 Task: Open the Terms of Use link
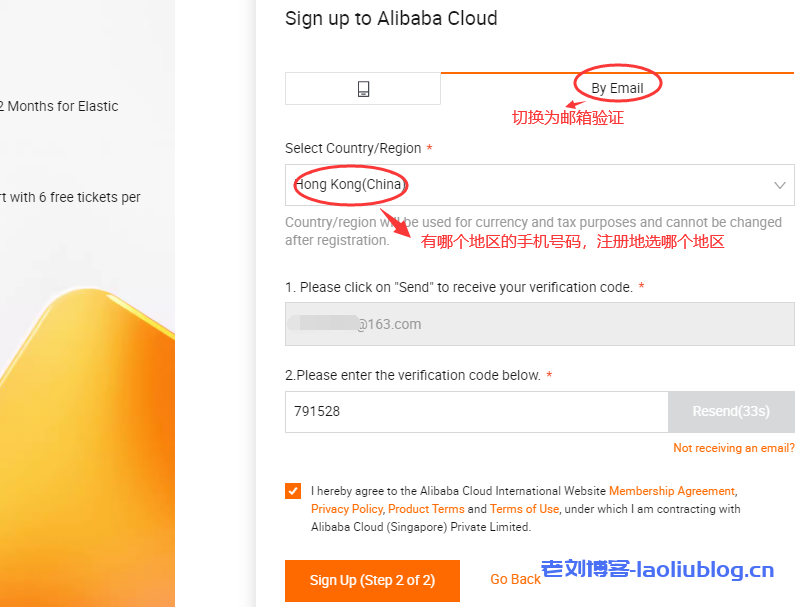tap(524, 509)
